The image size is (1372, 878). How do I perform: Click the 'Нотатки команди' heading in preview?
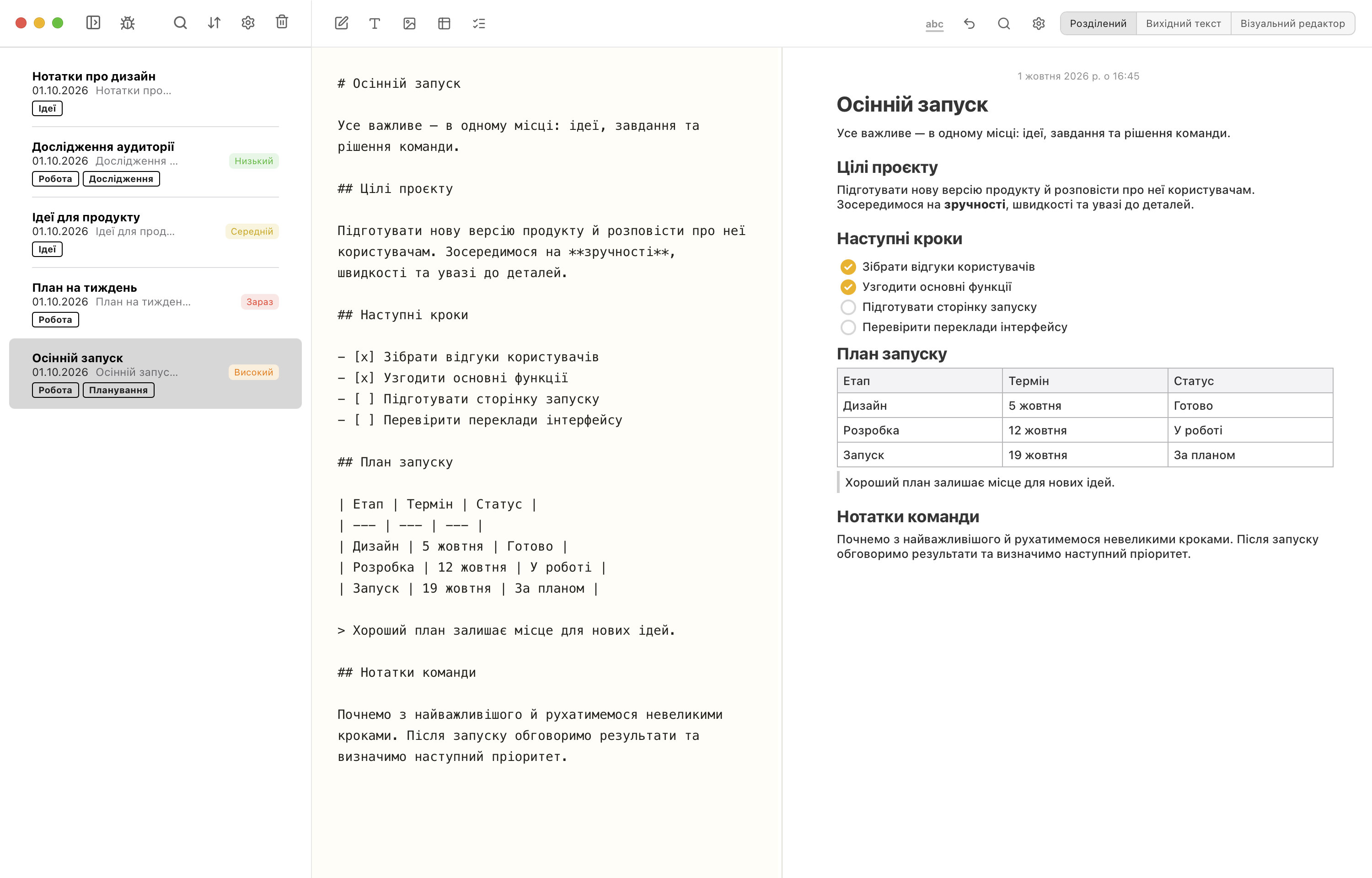907,517
